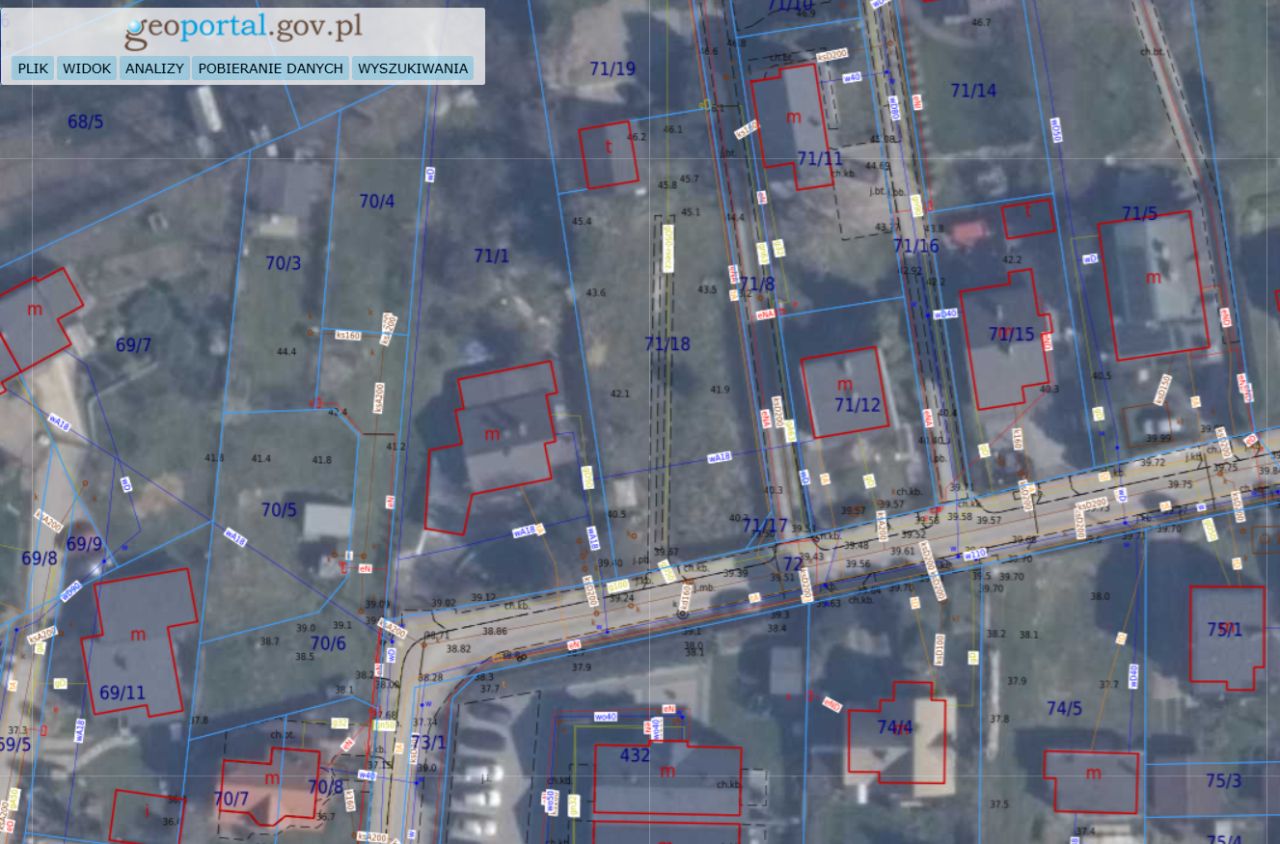
Task: Select parcel label 73/1
Action: pos(428,742)
